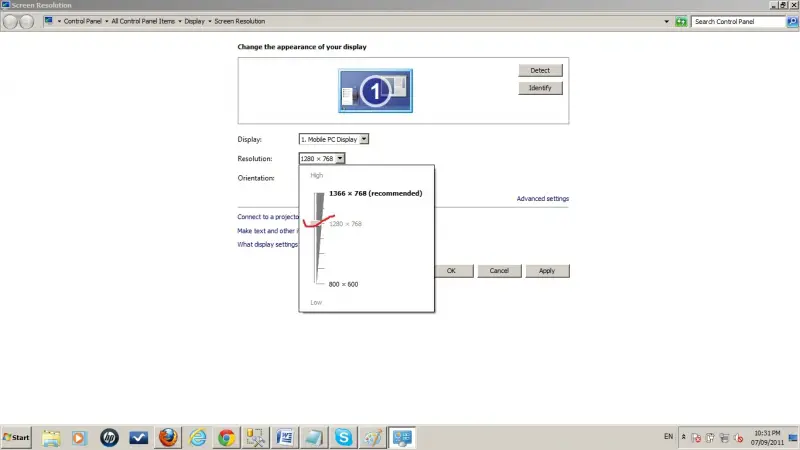Screen dimensions: 800x450
Task: Go to All Control Panel Items breadcrumb
Action: click(x=143, y=21)
